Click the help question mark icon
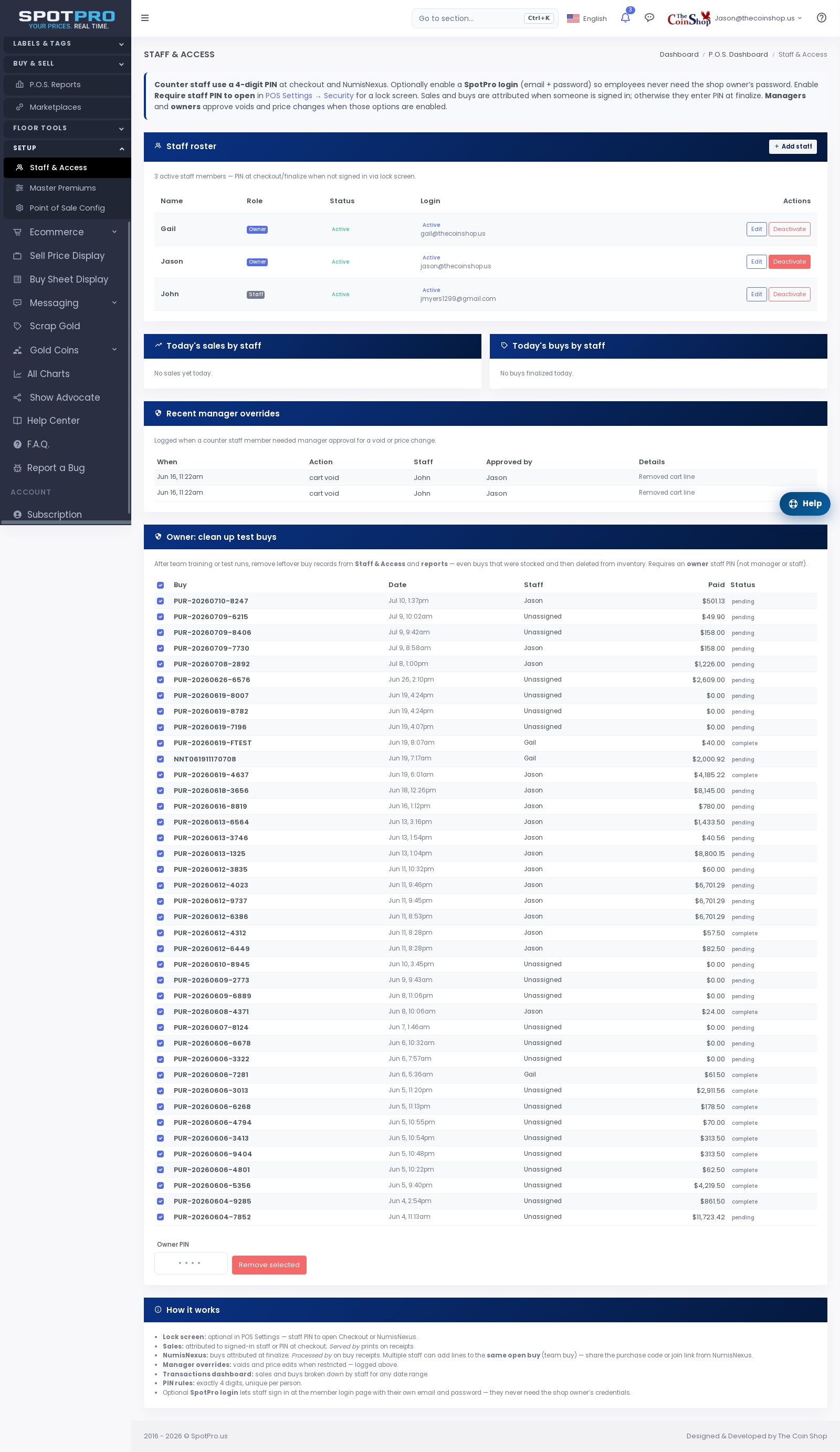Screen dimensions: 840x1452 [822, 18]
